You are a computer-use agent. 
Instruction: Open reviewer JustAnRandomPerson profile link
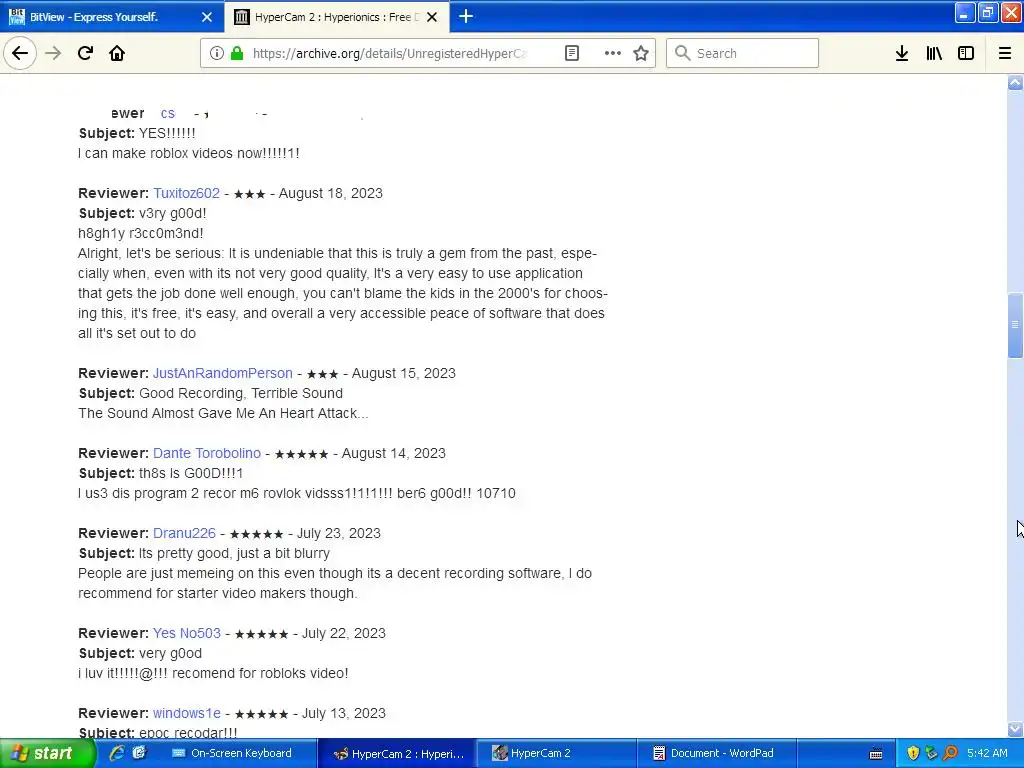(223, 373)
